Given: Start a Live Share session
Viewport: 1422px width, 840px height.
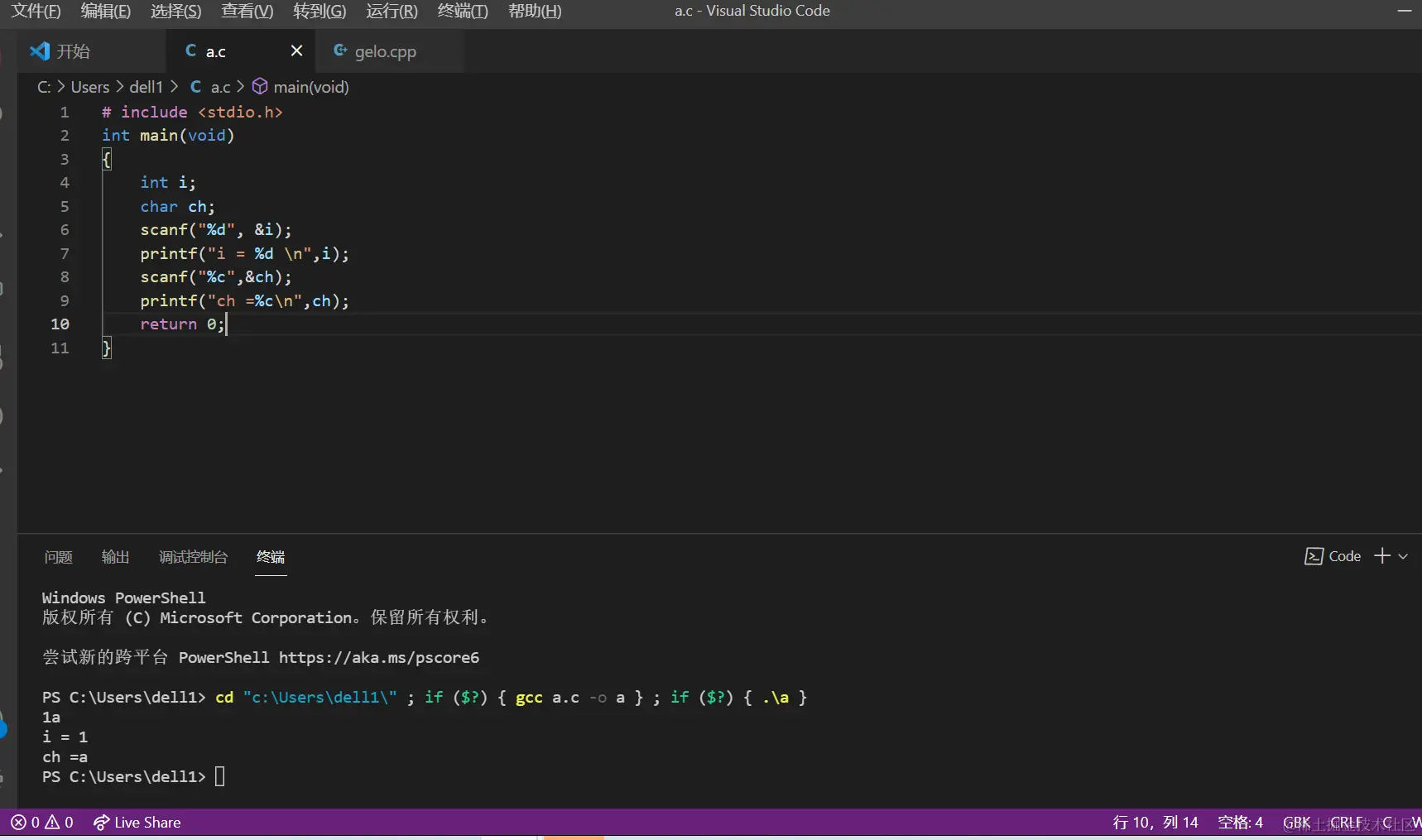Looking at the screenshot, I should [137, 823].
